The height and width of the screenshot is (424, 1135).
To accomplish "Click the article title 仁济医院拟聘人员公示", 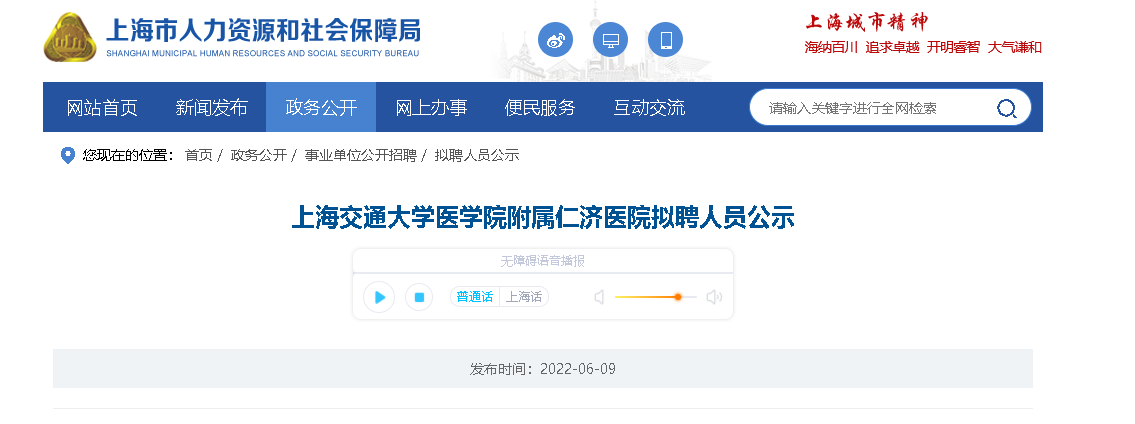I will point(543,218).
